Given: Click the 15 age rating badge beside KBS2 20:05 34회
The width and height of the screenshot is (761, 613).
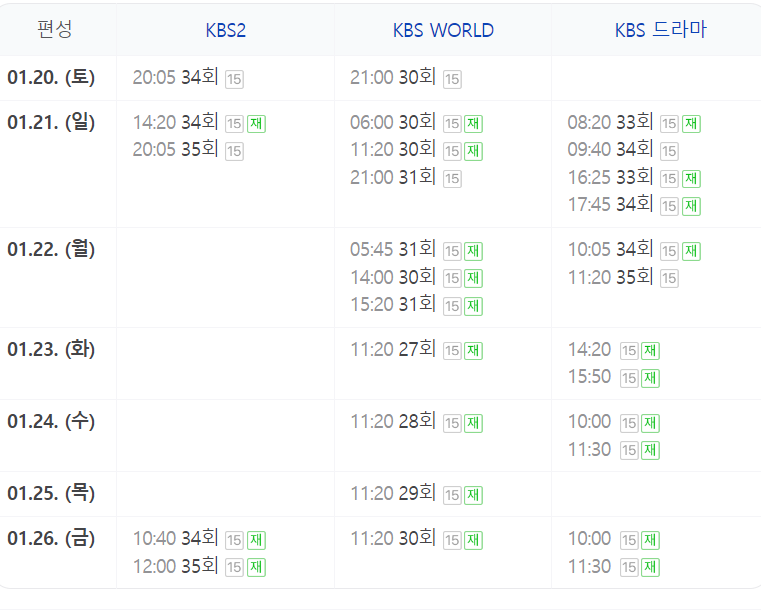Looking at the screenshot, I should click(x=234, y=79).
